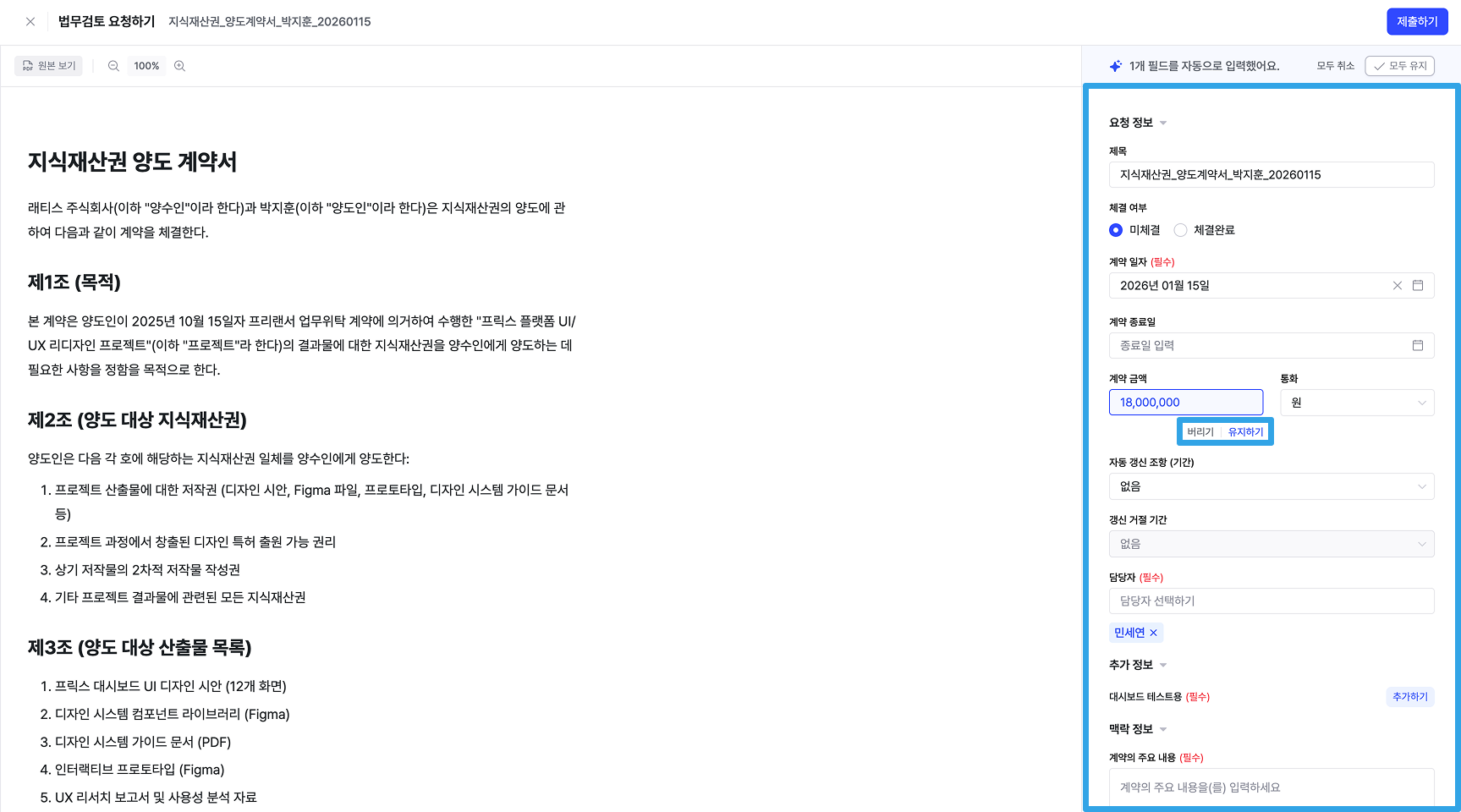Screen dimensions: 1461x812
Task: Clear the 계약 일자 date with the X icon
Action: coord(1398,286)
